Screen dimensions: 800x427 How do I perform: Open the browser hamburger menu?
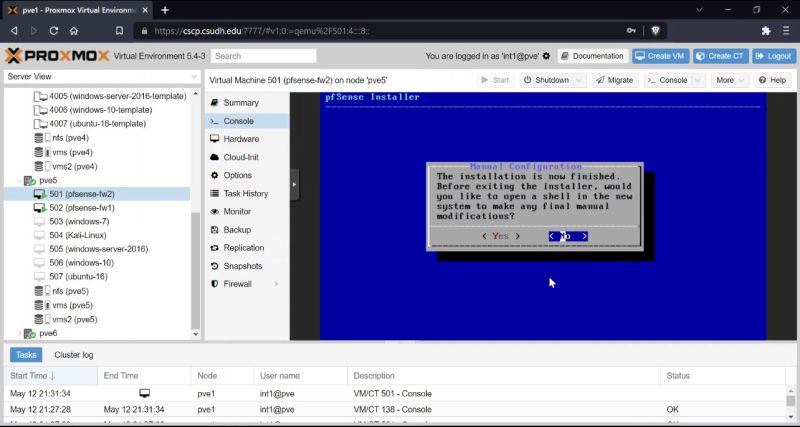click(786, 31)
